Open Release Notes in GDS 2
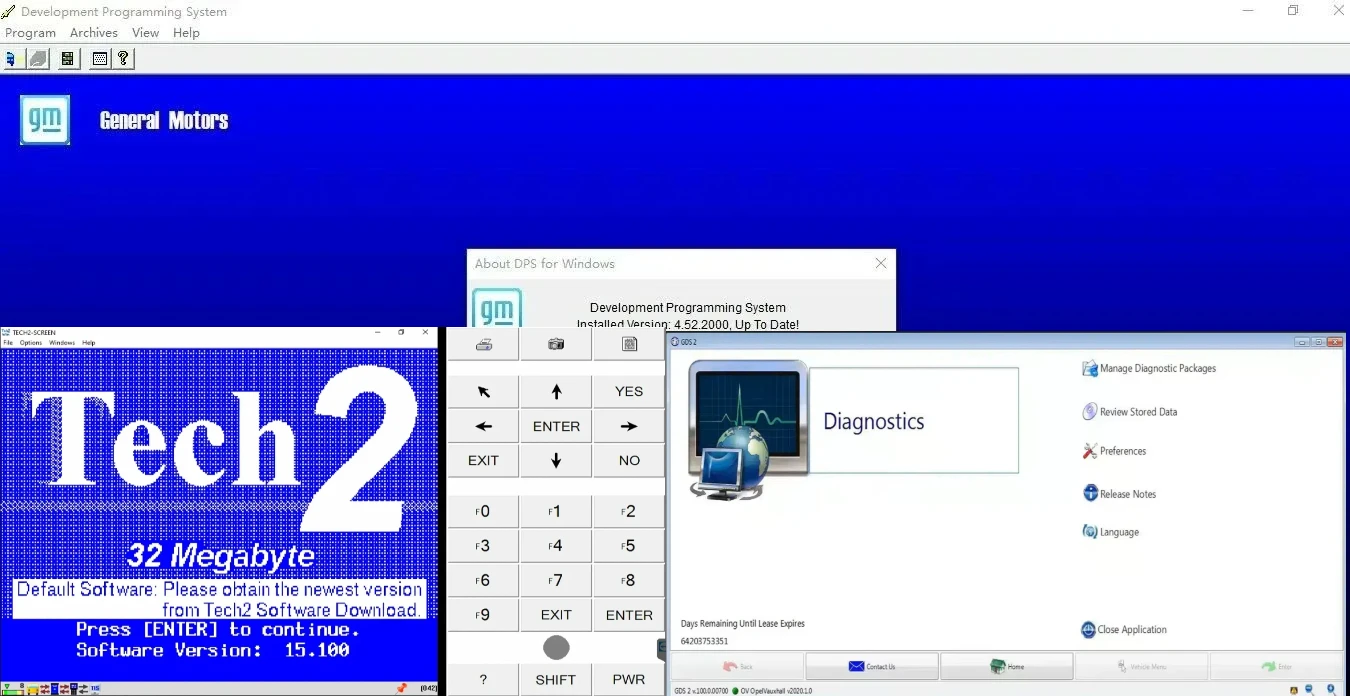Viewport: 1350px width, 696px height. coord(1119,494)
